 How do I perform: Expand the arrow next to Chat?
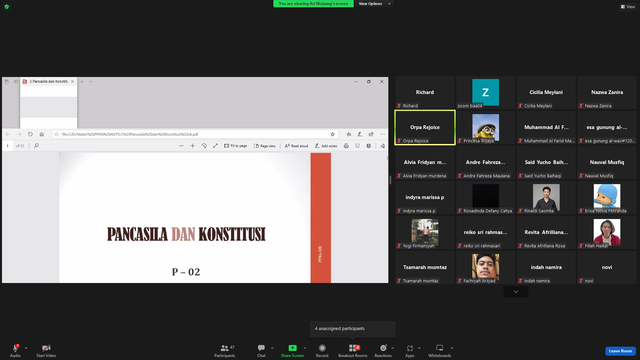pos(272,348)
